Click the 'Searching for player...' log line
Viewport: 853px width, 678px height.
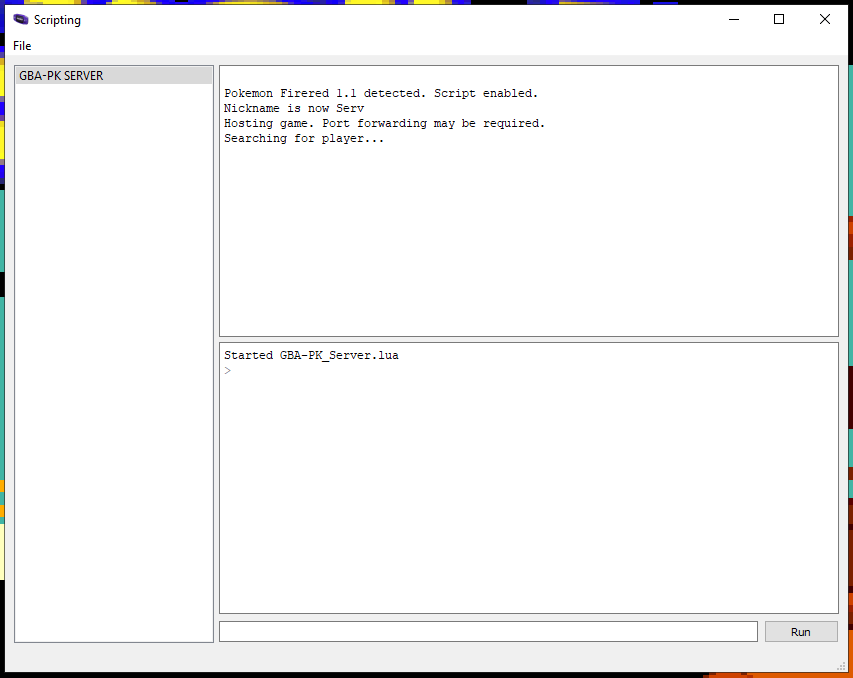306,137
